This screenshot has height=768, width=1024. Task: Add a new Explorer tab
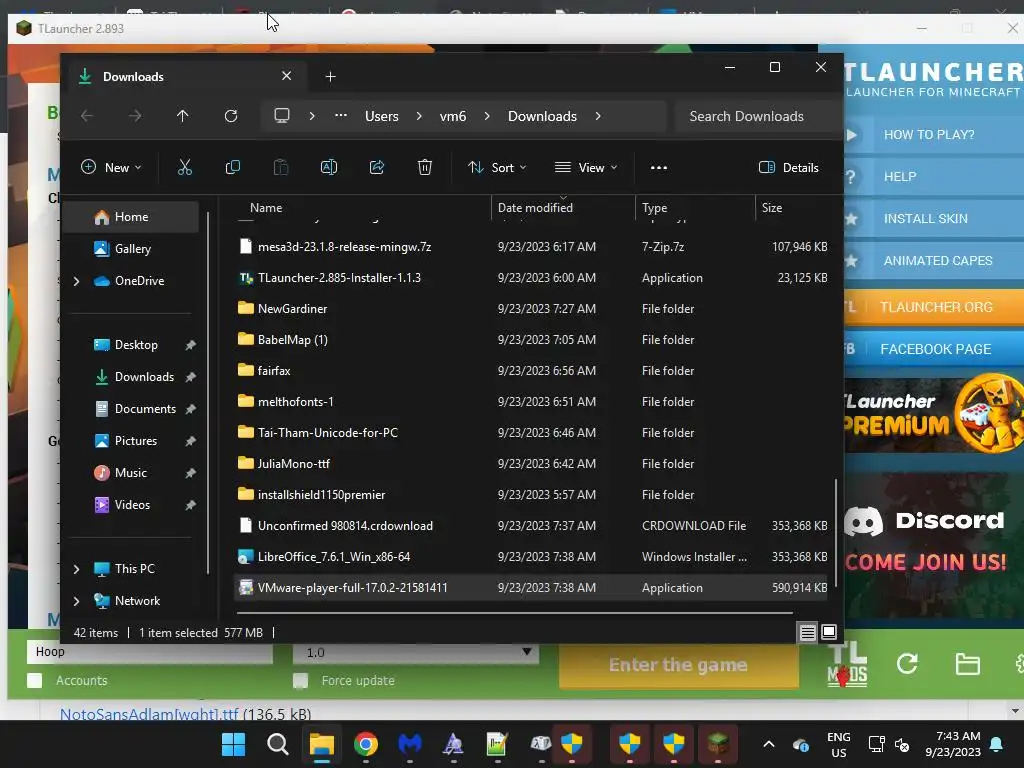click(x=330, y=76)
